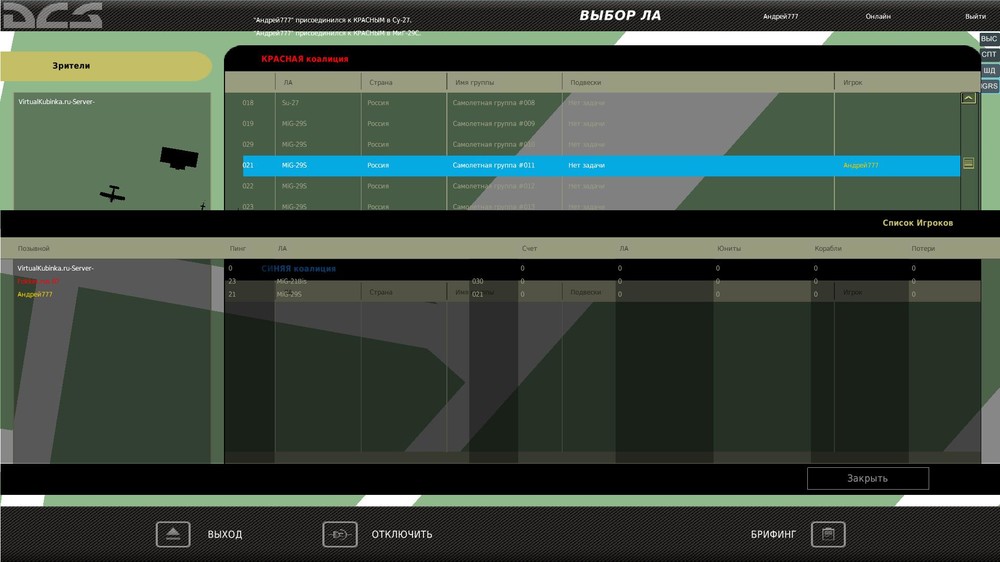Click the ОТКЛЮЧИТЬ label
The image size is (1000, 562).
pyautogui.click(x=402, y=535)
